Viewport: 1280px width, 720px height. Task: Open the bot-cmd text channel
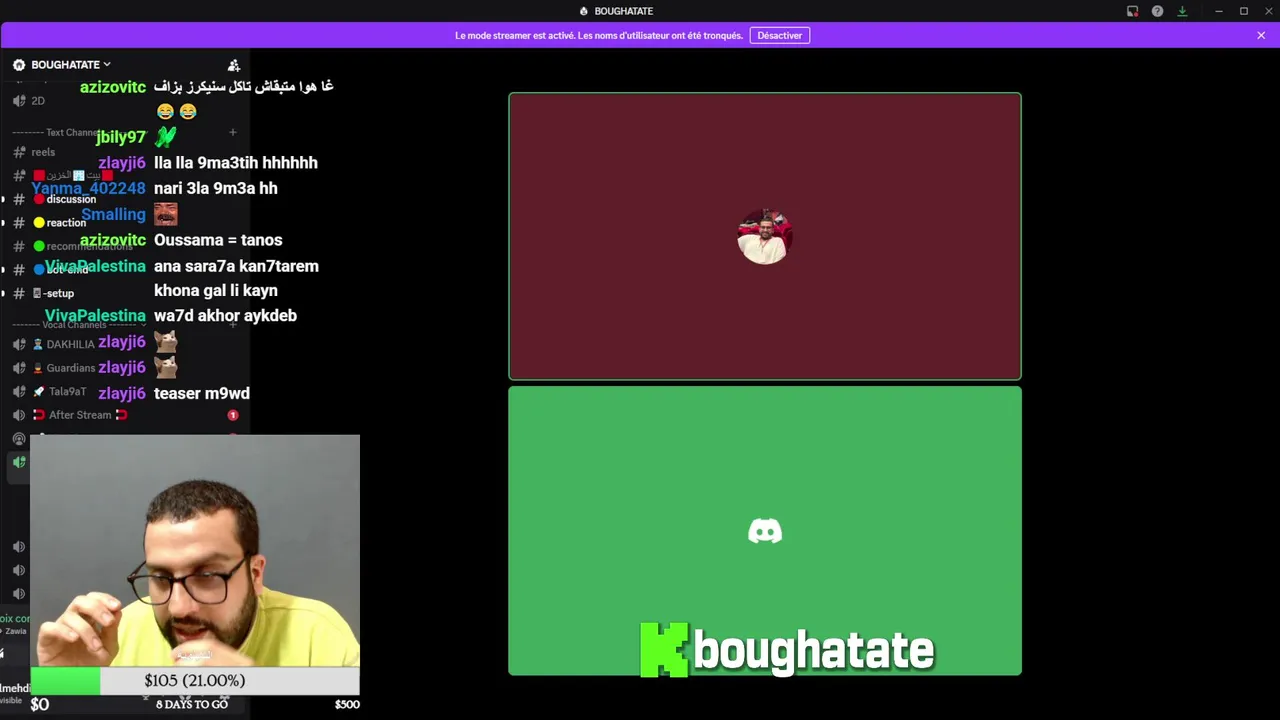pyautogui.click(x=62, y=269)
